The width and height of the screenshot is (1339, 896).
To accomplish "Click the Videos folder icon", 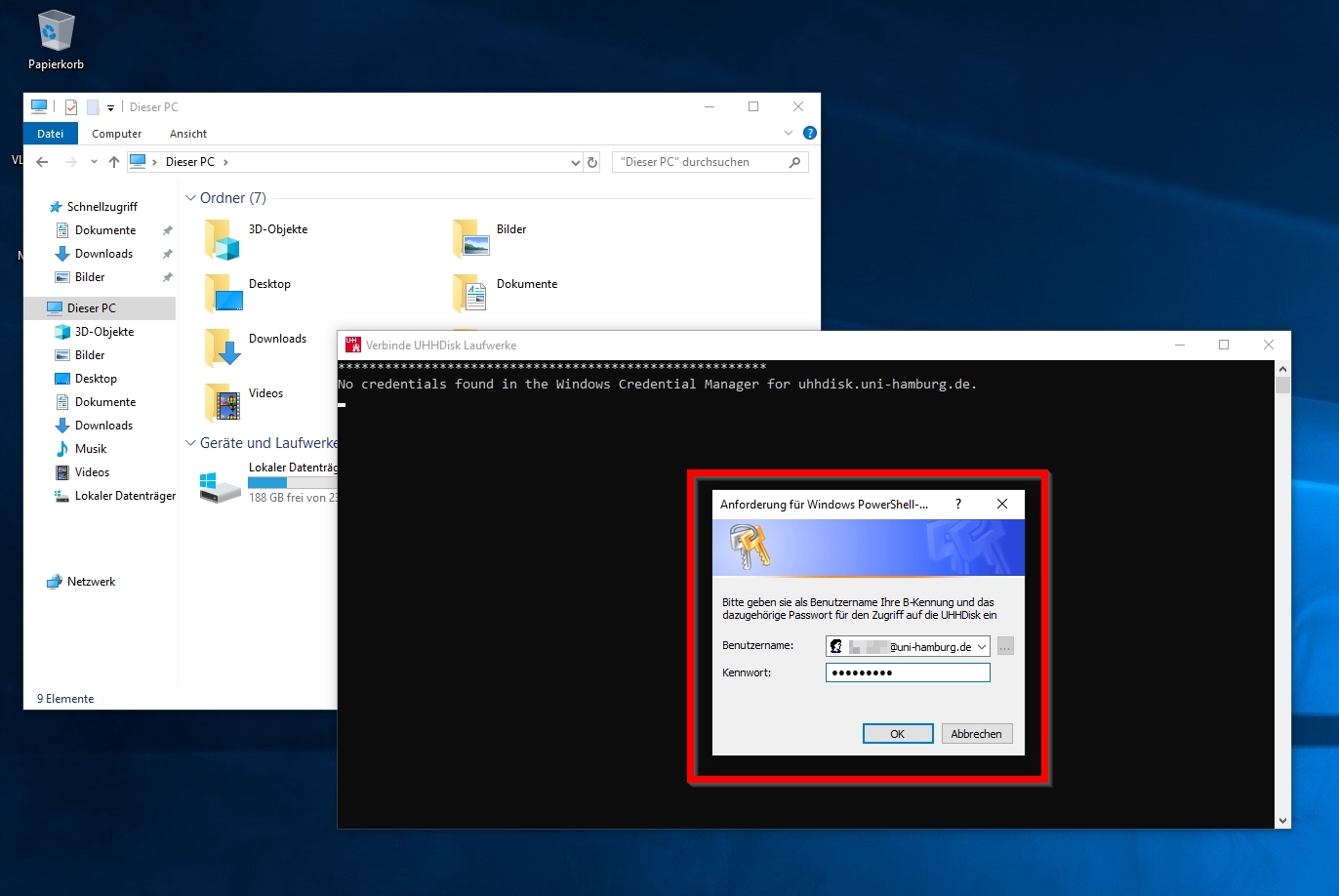I will click(223, 401).
